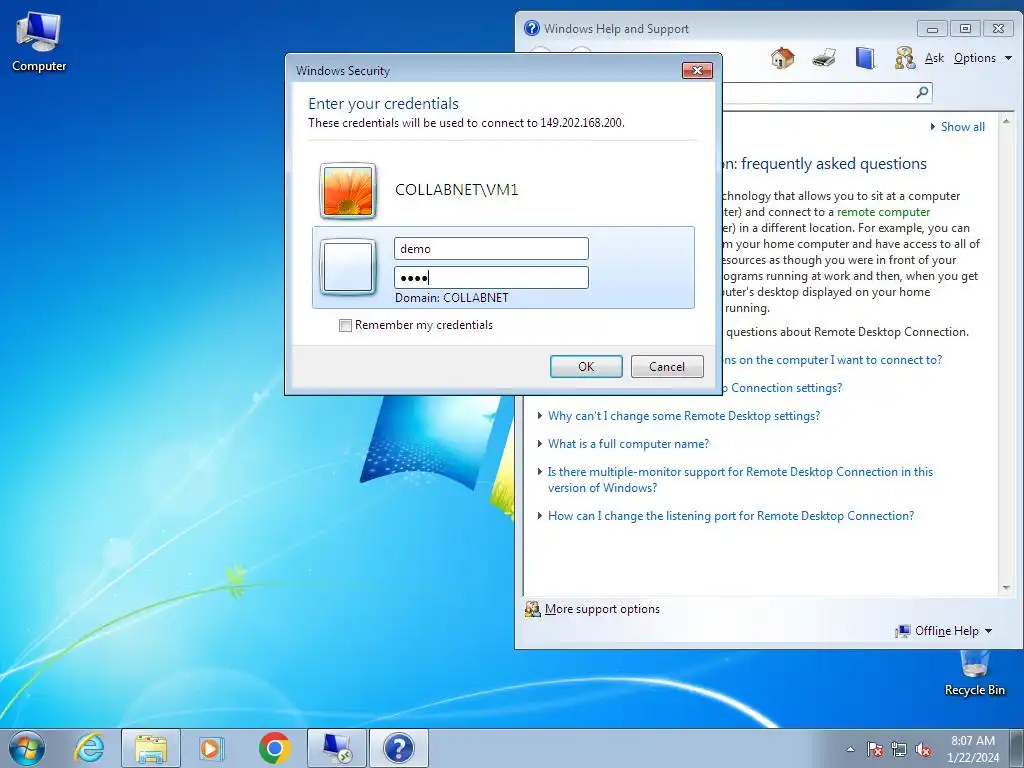Launch Internet Explorer from taskbar

pos(89,748)
